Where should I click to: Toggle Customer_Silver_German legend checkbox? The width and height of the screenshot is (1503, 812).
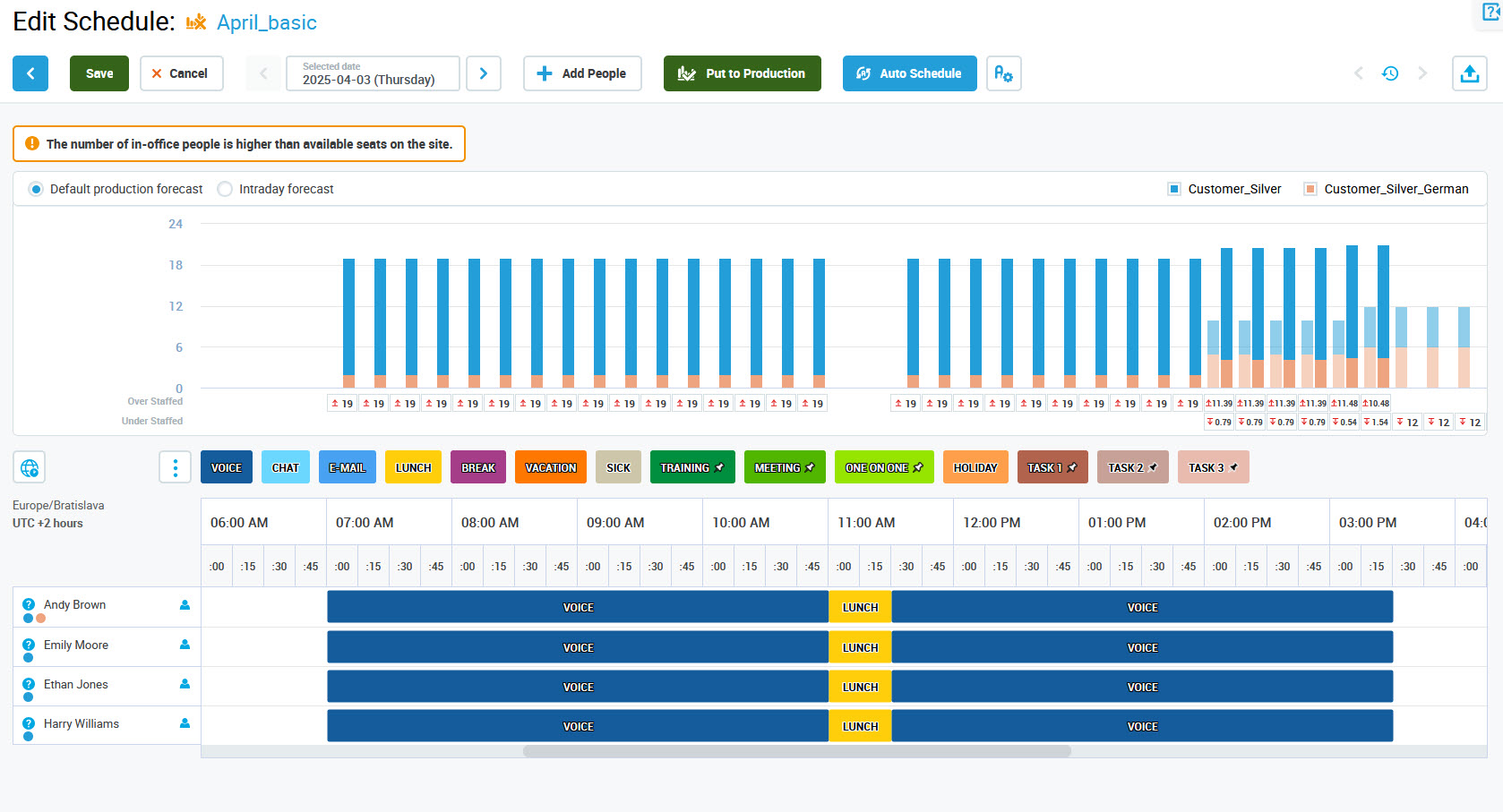tap(1310, 189)
